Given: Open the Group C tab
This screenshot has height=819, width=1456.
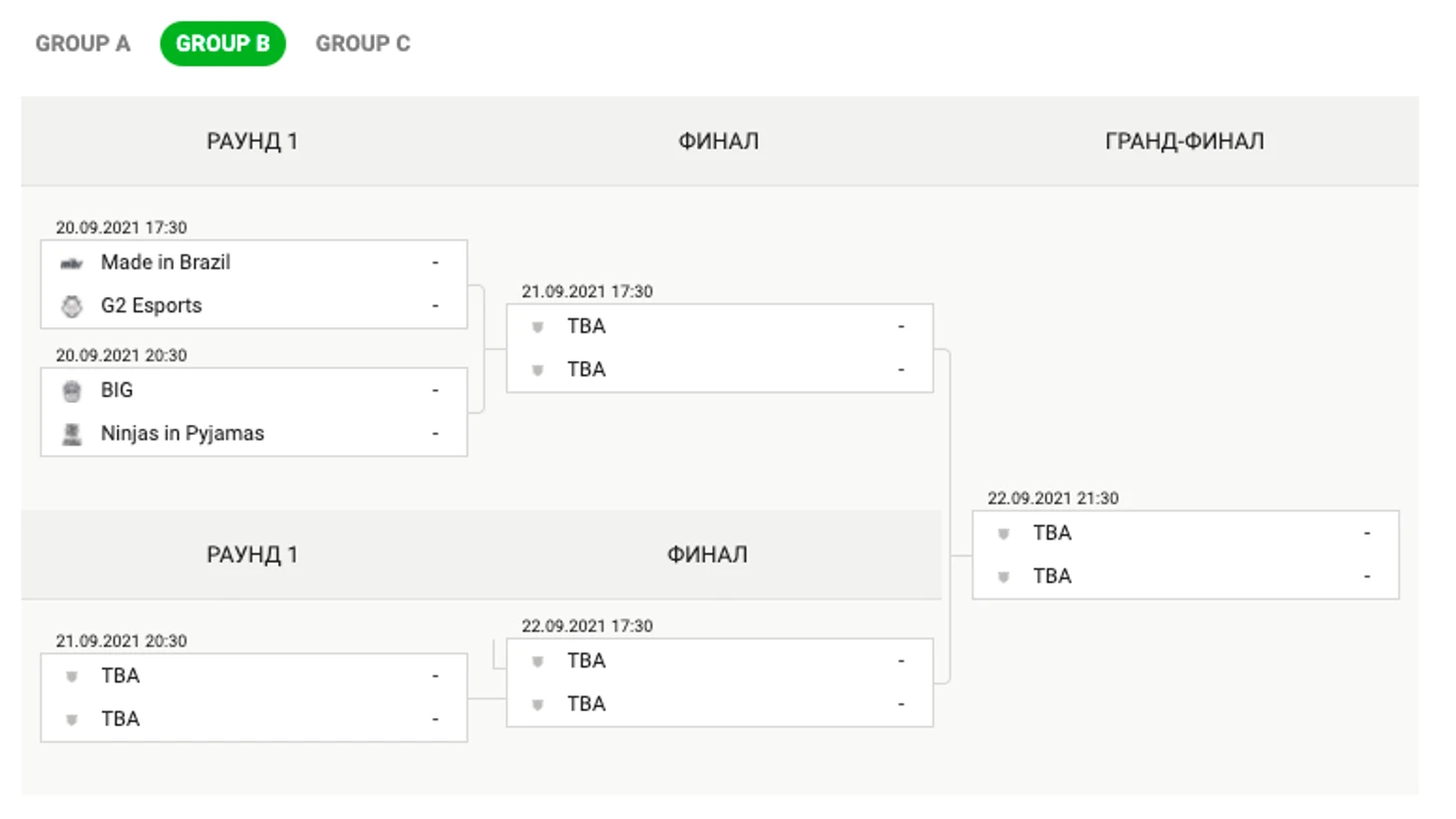Looking at the screenshot, I should coord(363,44).
